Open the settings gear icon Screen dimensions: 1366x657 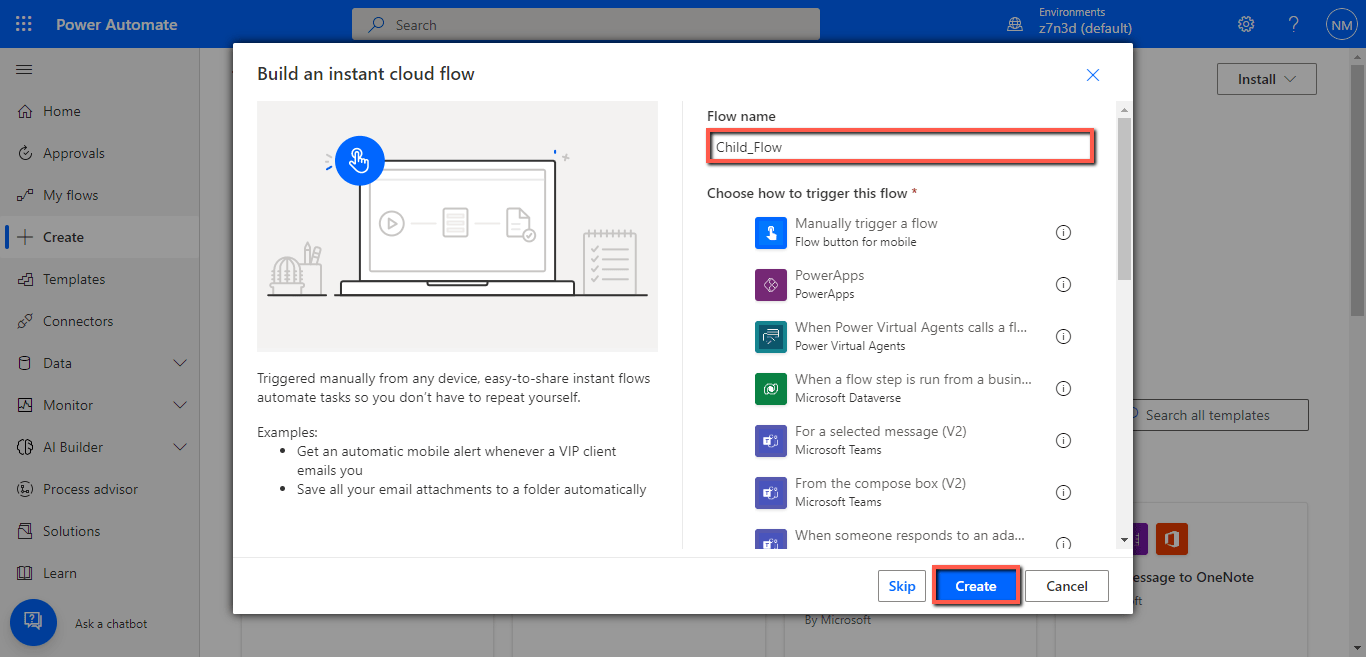(x=1246, y=24)
